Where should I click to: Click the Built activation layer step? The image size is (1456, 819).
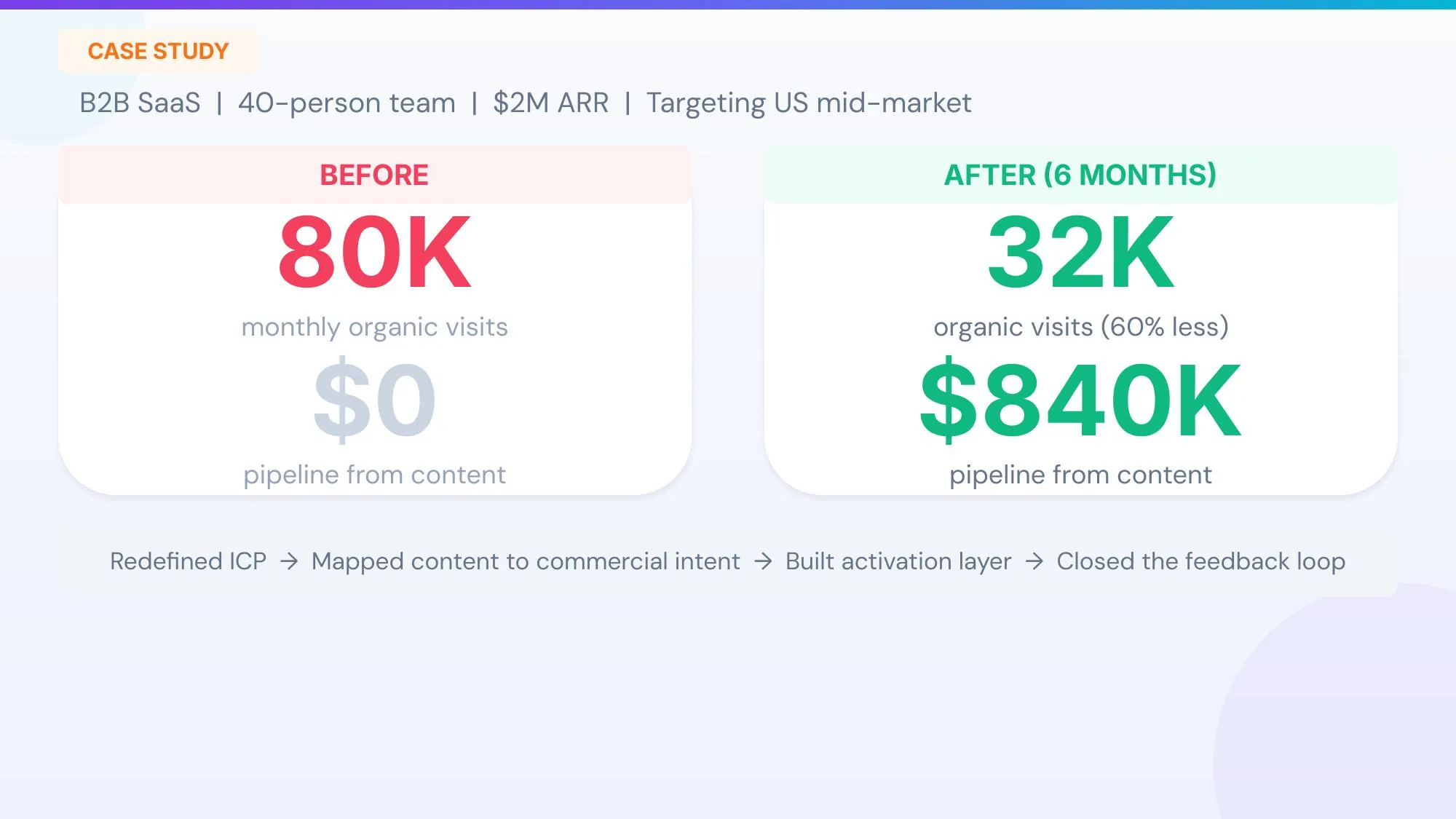click(x=898, y=561)
